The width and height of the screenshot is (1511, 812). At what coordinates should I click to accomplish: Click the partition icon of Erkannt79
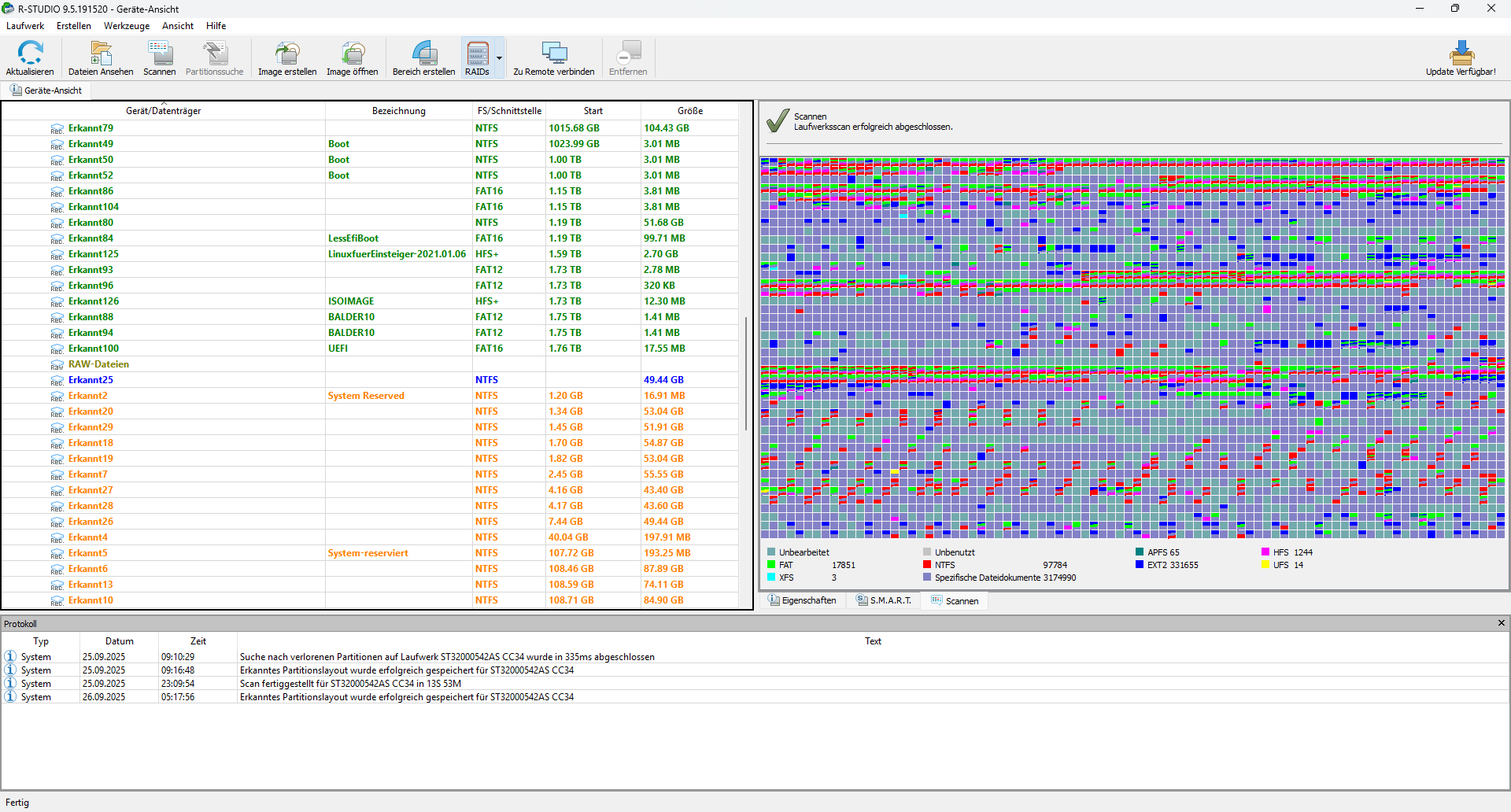(x=57, y=128)
